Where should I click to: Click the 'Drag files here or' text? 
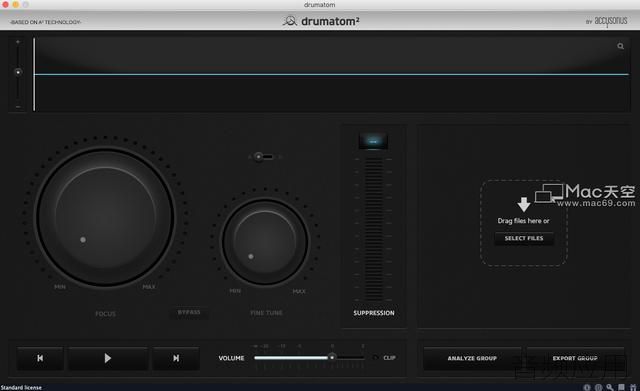coord(524,221)
